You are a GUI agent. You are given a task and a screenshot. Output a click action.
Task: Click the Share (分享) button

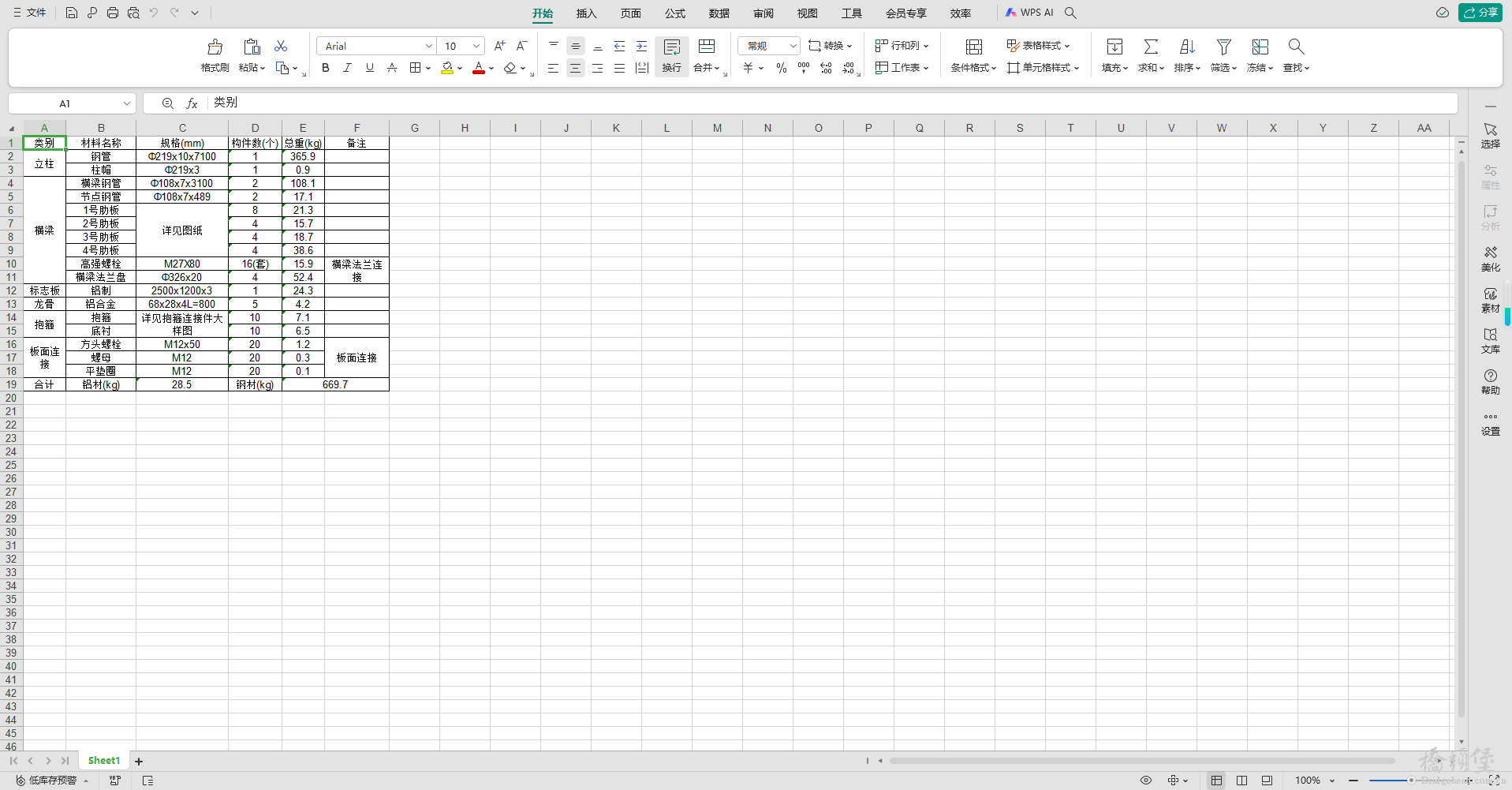coord(1480,13)
